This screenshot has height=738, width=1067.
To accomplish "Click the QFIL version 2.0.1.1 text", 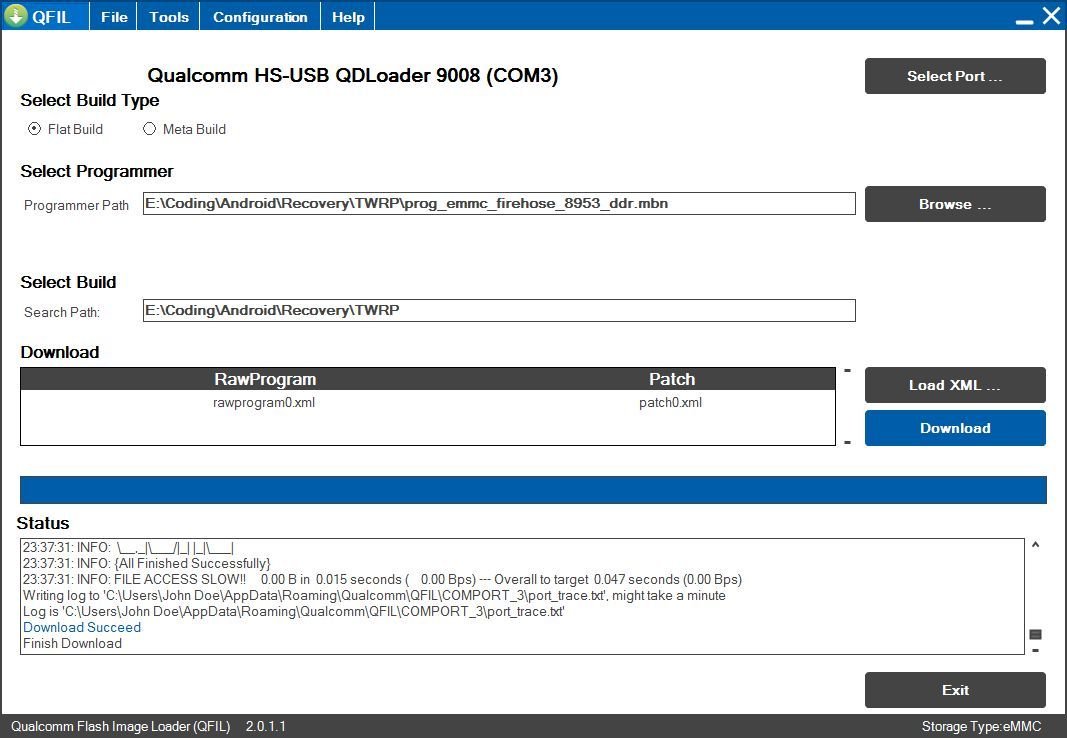I will [x=265, y=726].
